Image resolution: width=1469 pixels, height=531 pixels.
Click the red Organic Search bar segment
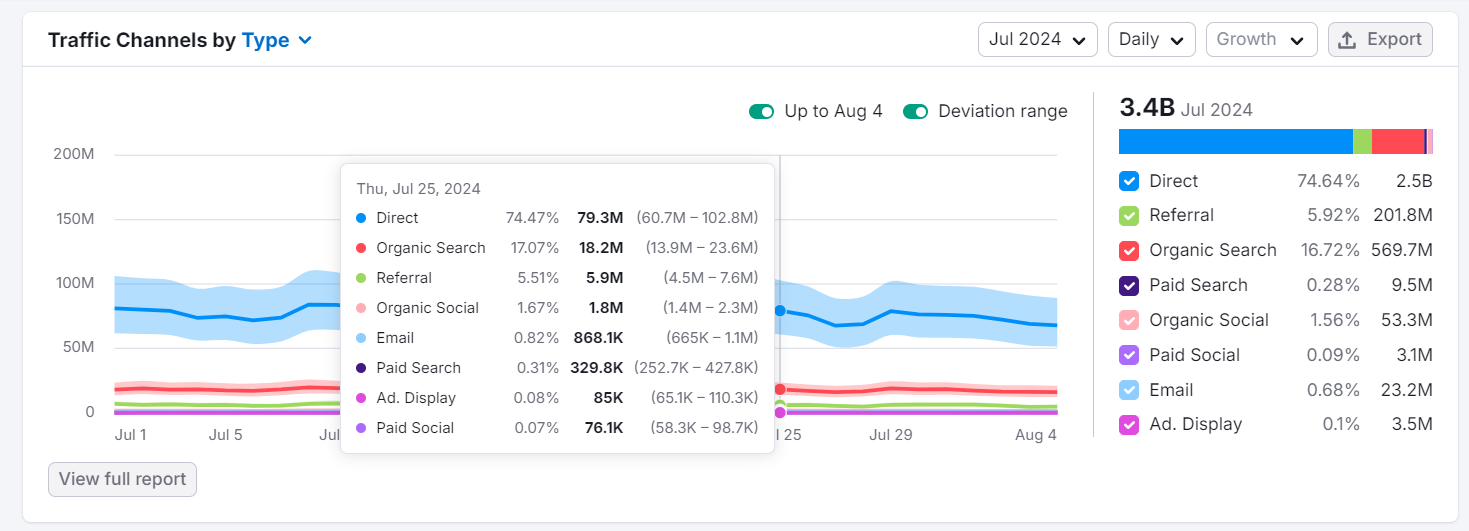pyautogui.click(x=1398, y=141)
